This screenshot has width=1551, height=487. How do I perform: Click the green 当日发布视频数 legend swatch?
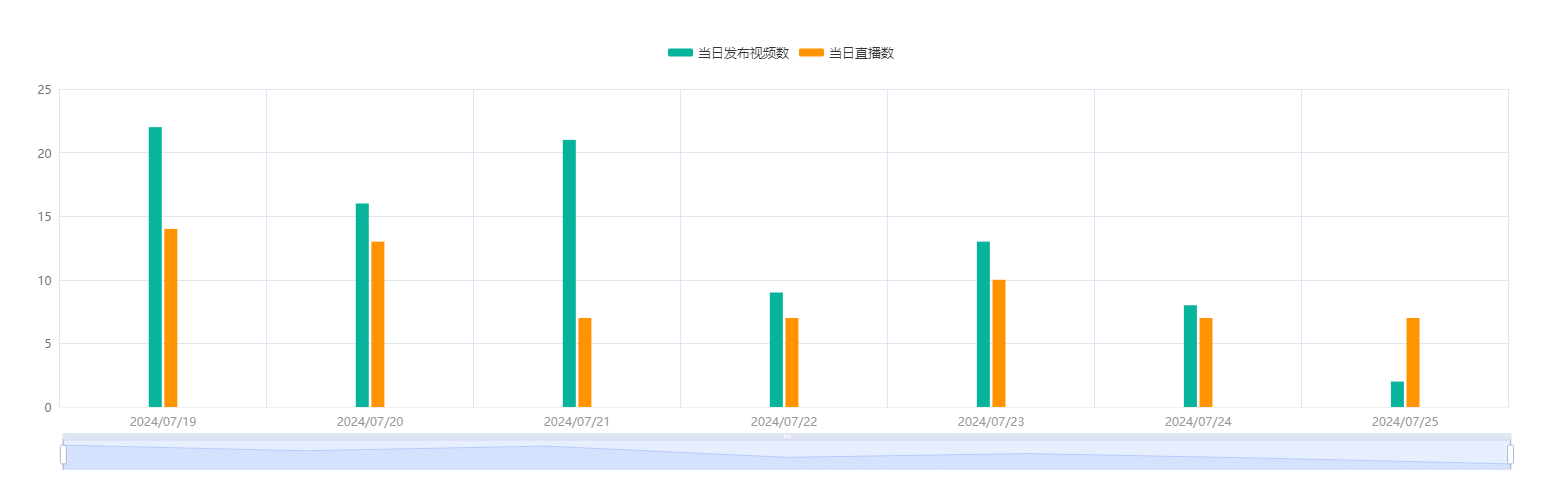coord(680,53)
